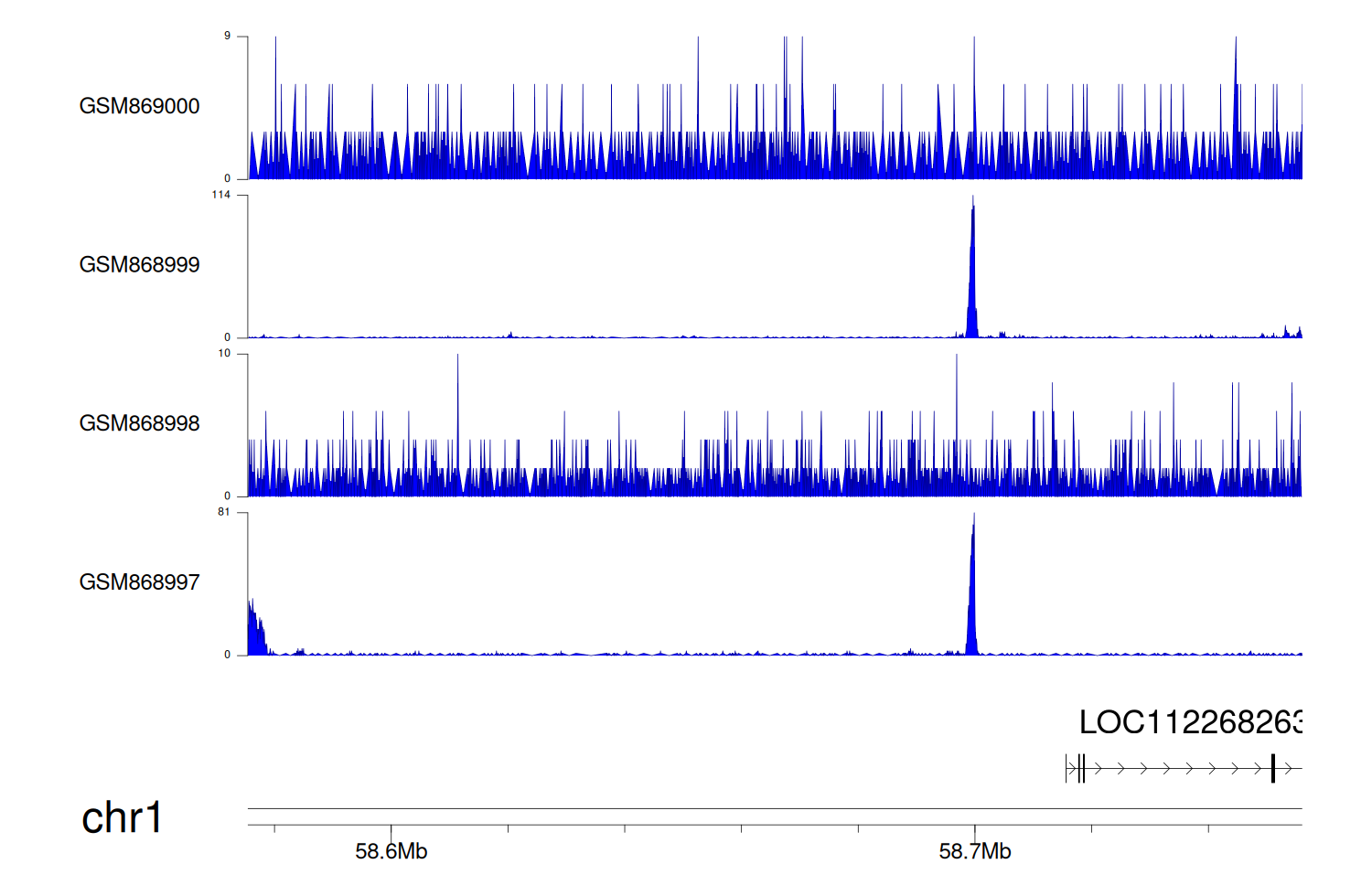Click the GSM868998 track label
1372x896 pixels.
coord(139,423)
